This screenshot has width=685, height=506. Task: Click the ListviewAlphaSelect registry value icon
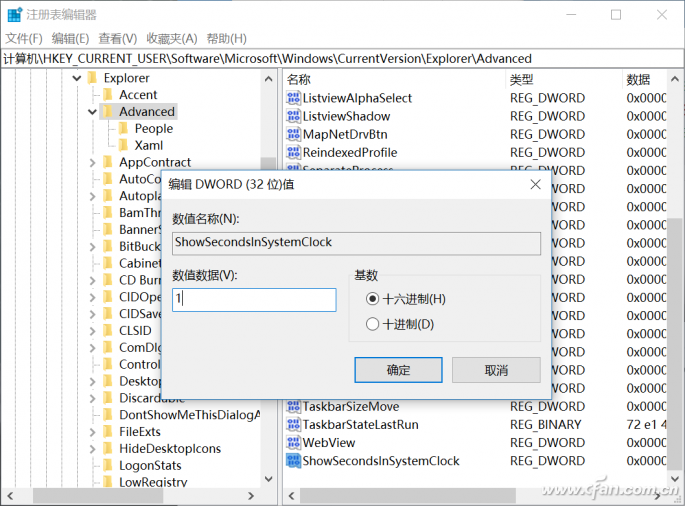point(294,98)
